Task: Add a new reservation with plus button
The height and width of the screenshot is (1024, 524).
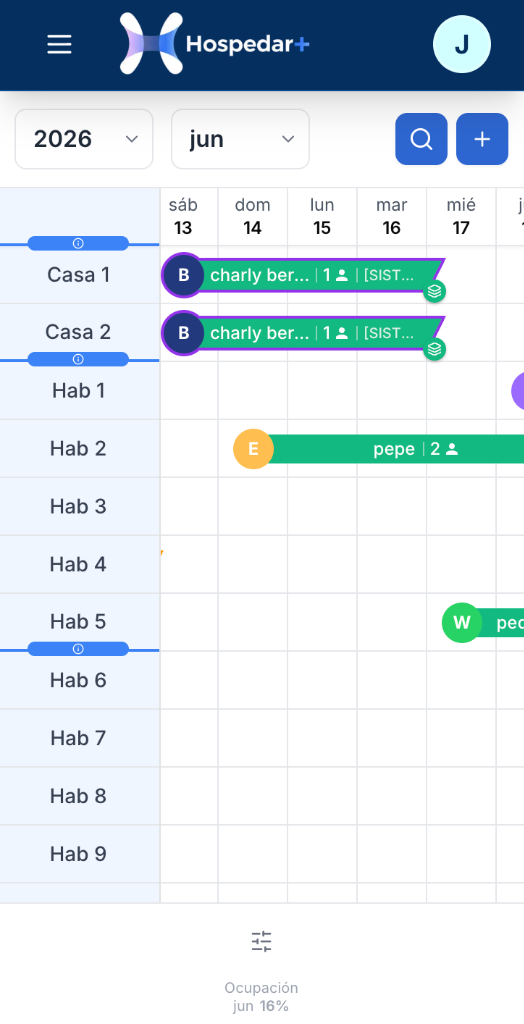Action: click(482, 139)
